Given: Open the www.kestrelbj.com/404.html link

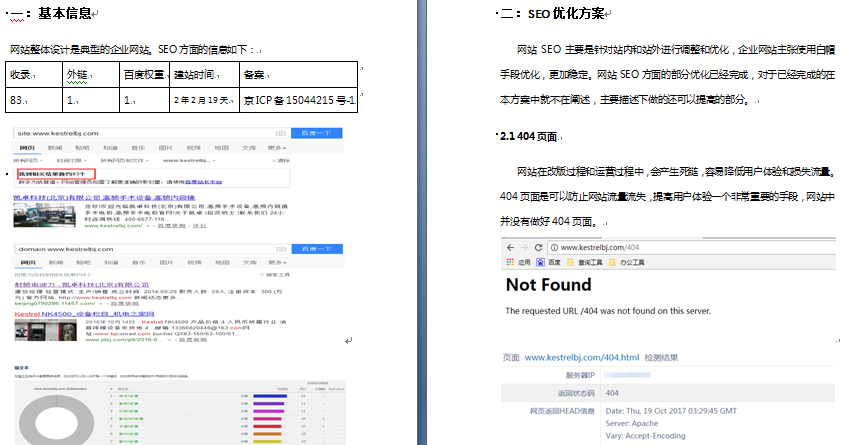Looking at the screenshot, I should (581, 357).
